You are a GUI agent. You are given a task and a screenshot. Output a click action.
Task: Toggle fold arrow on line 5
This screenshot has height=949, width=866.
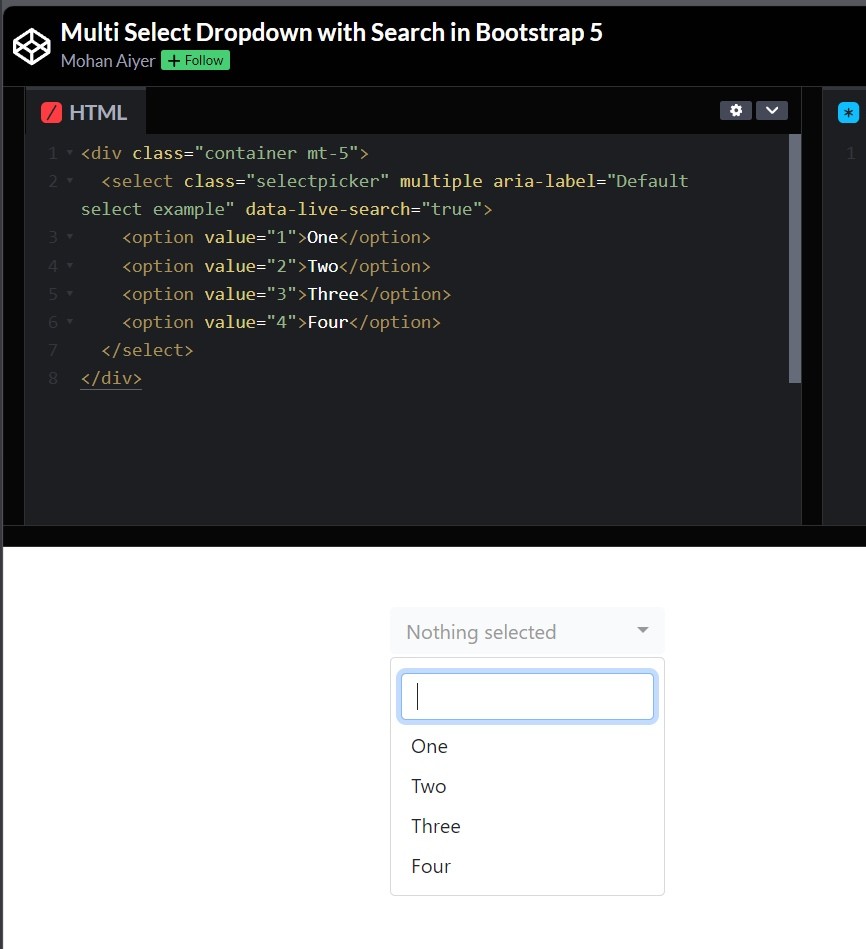[69, 294]
